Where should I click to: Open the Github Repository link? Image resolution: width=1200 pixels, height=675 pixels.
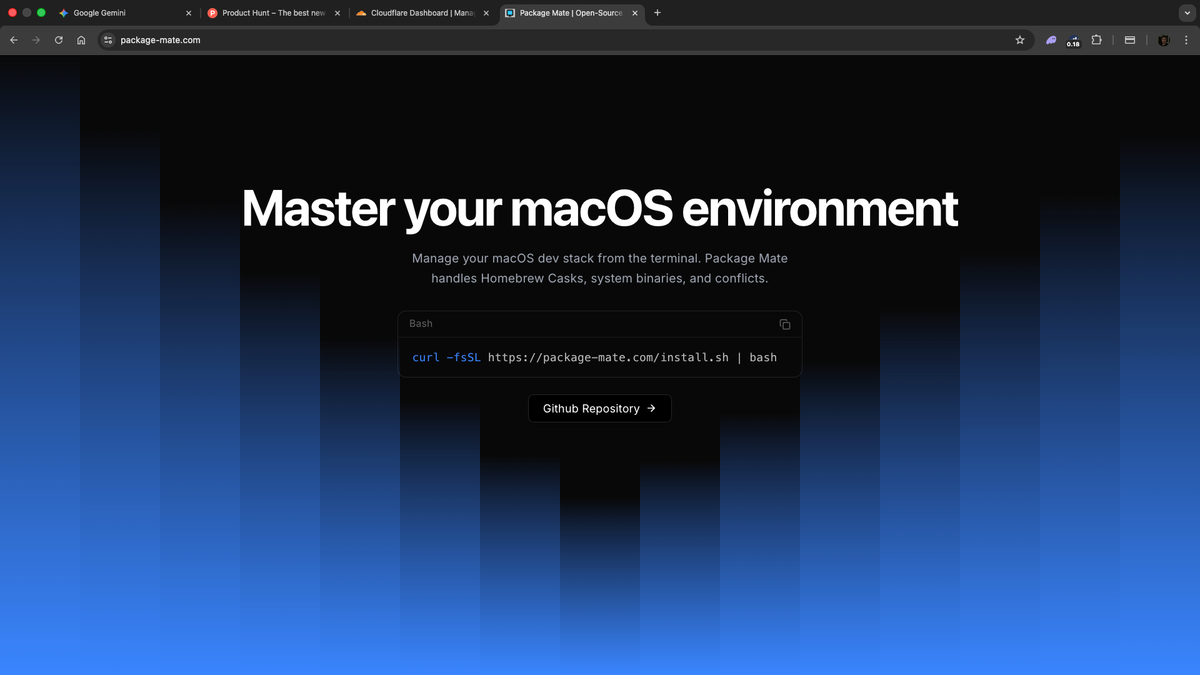pos(599,408)
